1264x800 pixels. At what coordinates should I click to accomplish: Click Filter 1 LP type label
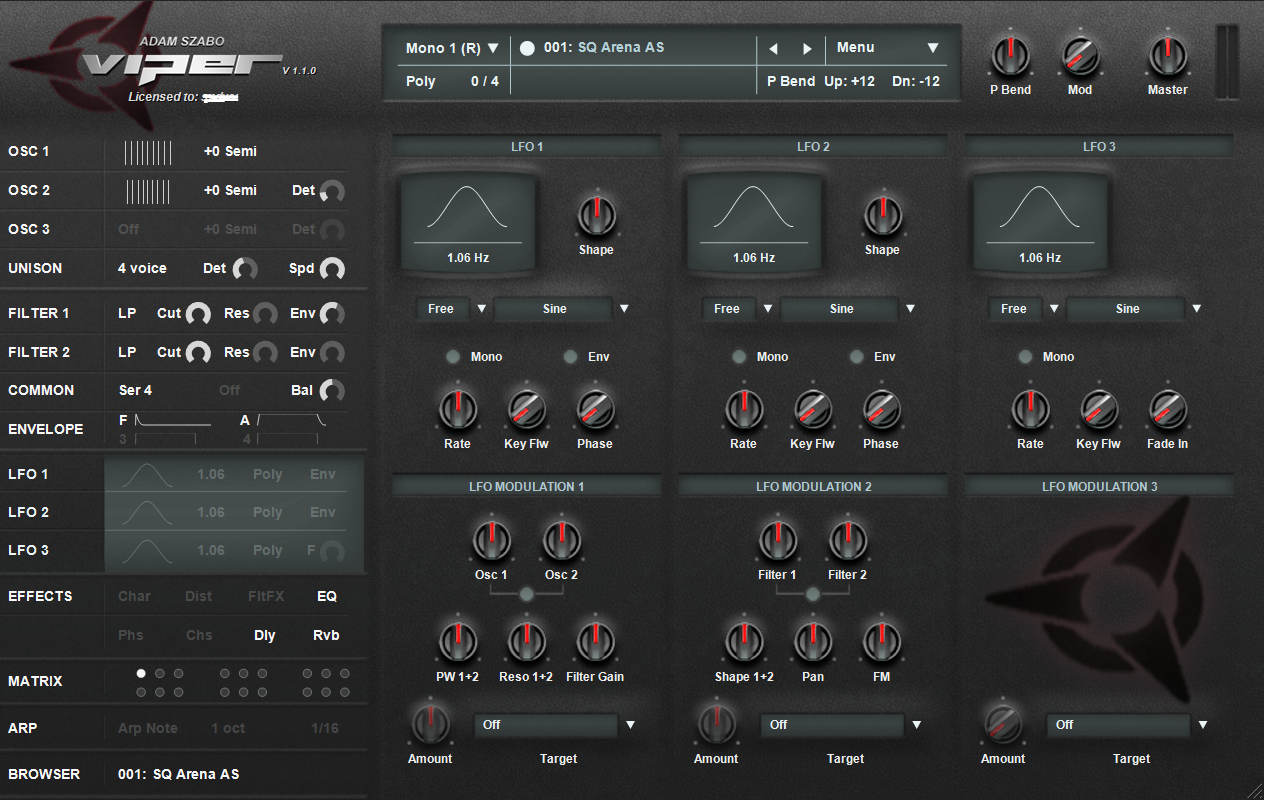coord(127,314)
